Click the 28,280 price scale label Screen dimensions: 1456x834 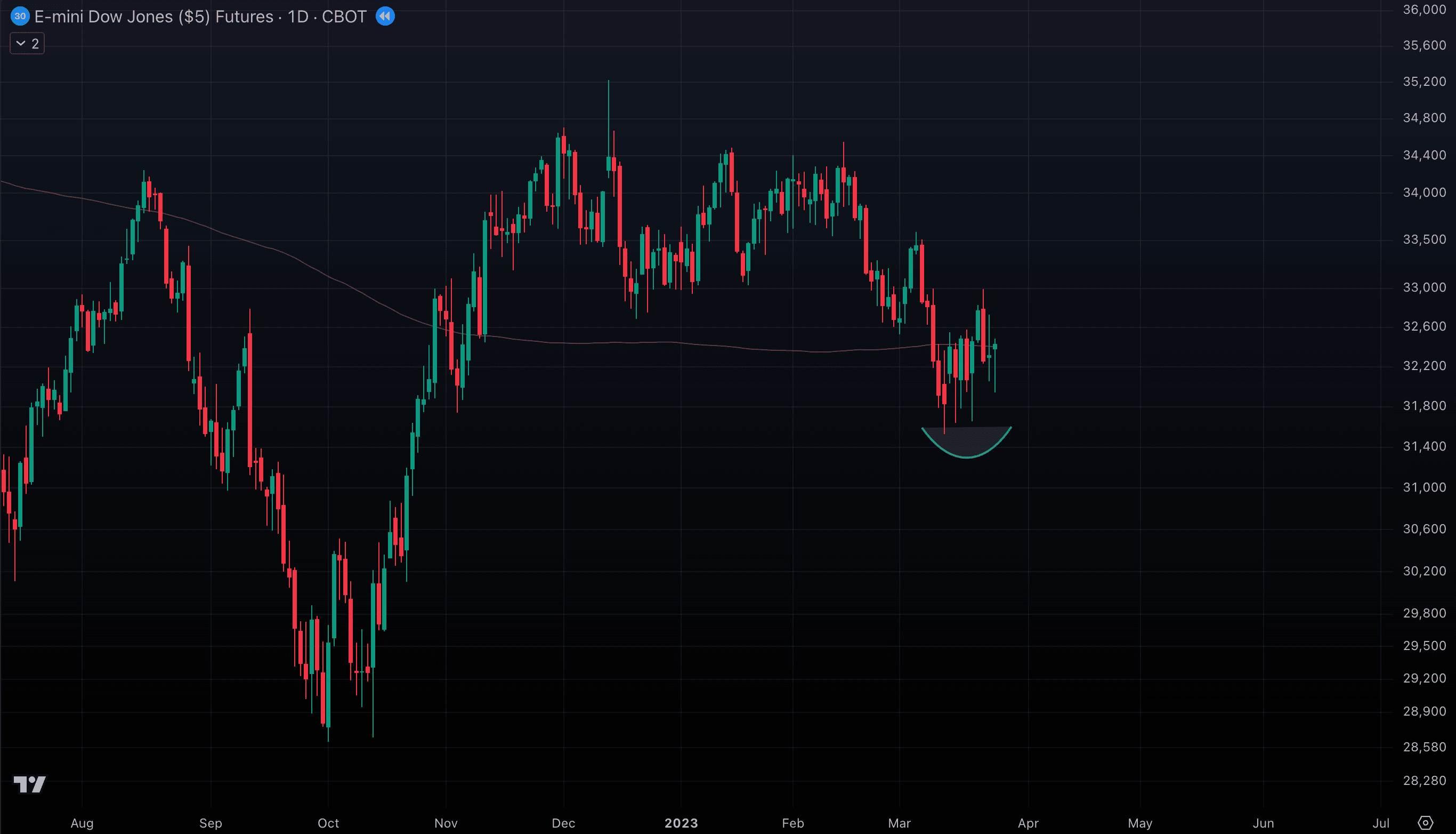pyautogui.click(x=1424, y=780)
